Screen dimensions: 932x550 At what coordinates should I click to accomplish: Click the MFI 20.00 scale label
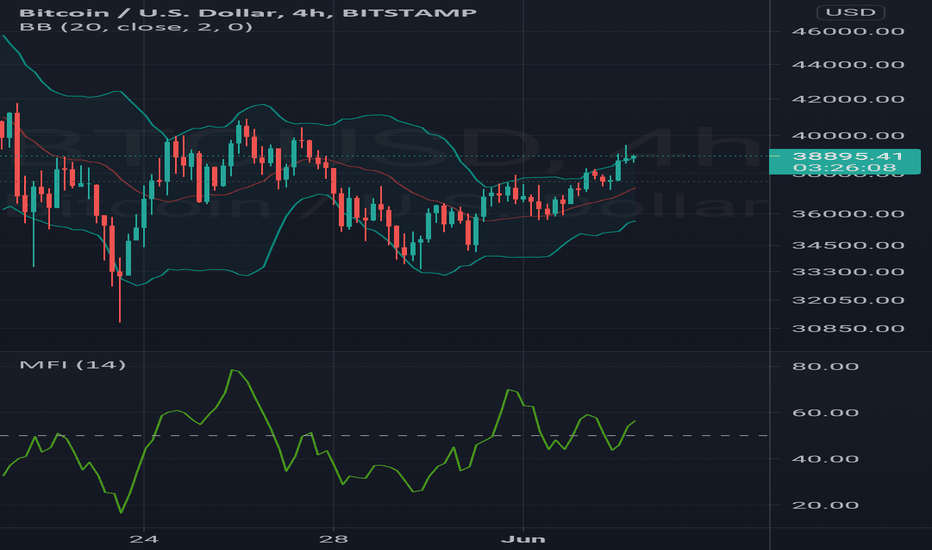click(x=825, y=505)
